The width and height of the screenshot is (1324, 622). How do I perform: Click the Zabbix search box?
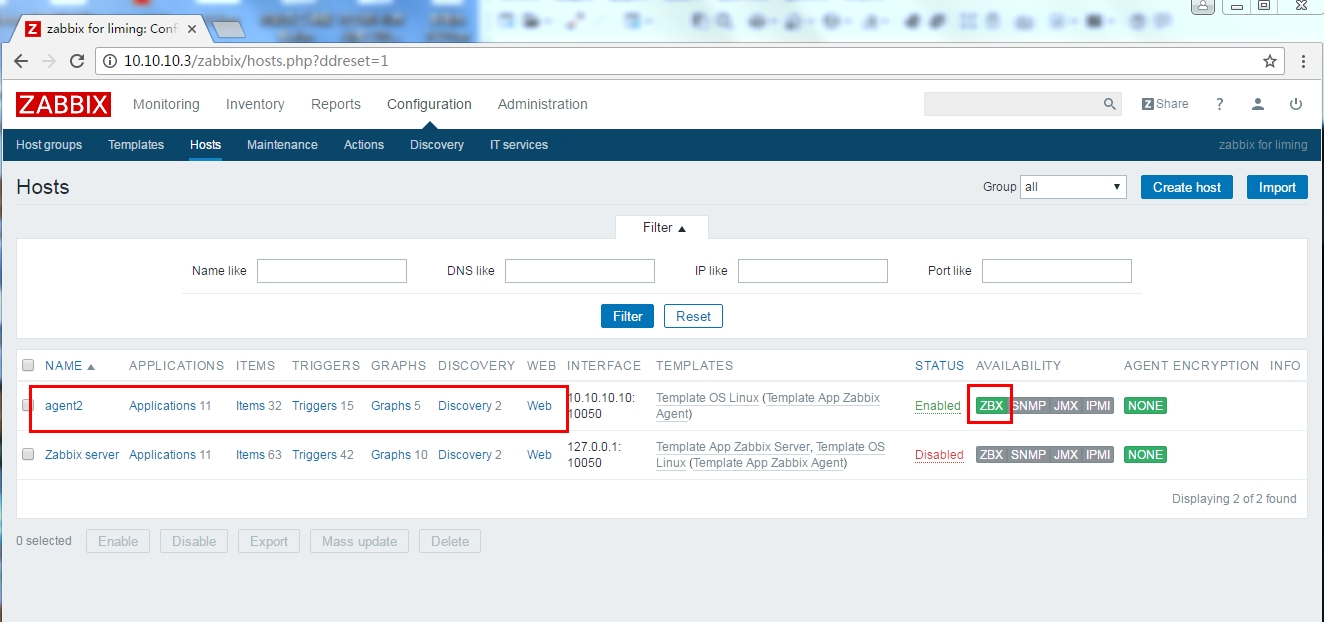pyautogui.click(x=1010, y=104)
